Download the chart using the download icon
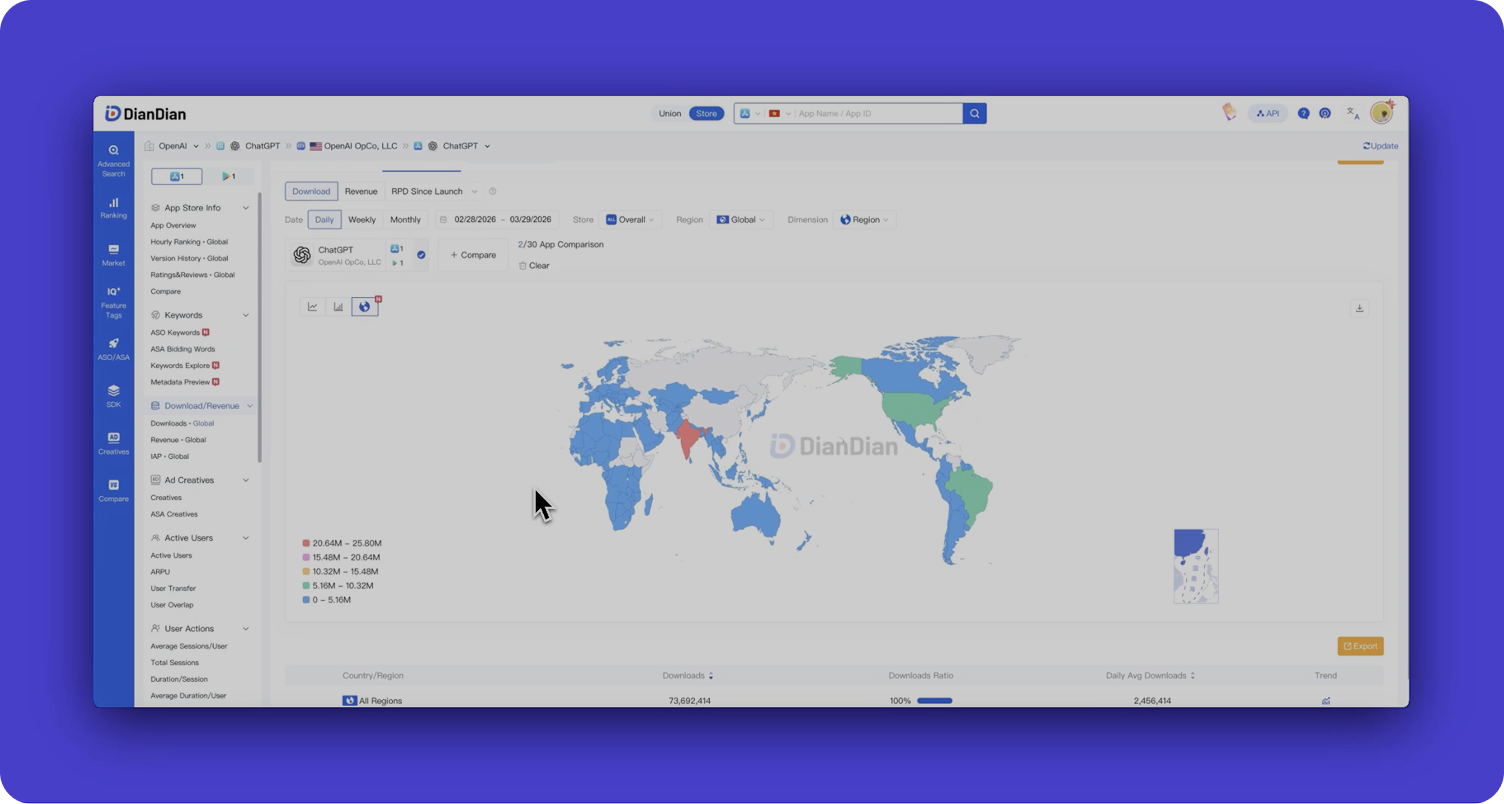 coord(1359,308)
